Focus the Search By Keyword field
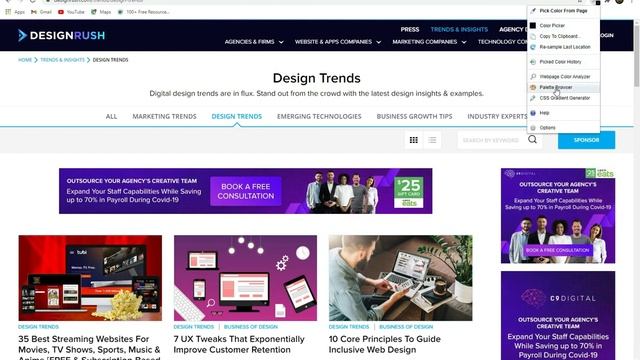The image size is (640, 360). [x=491, y=140]
